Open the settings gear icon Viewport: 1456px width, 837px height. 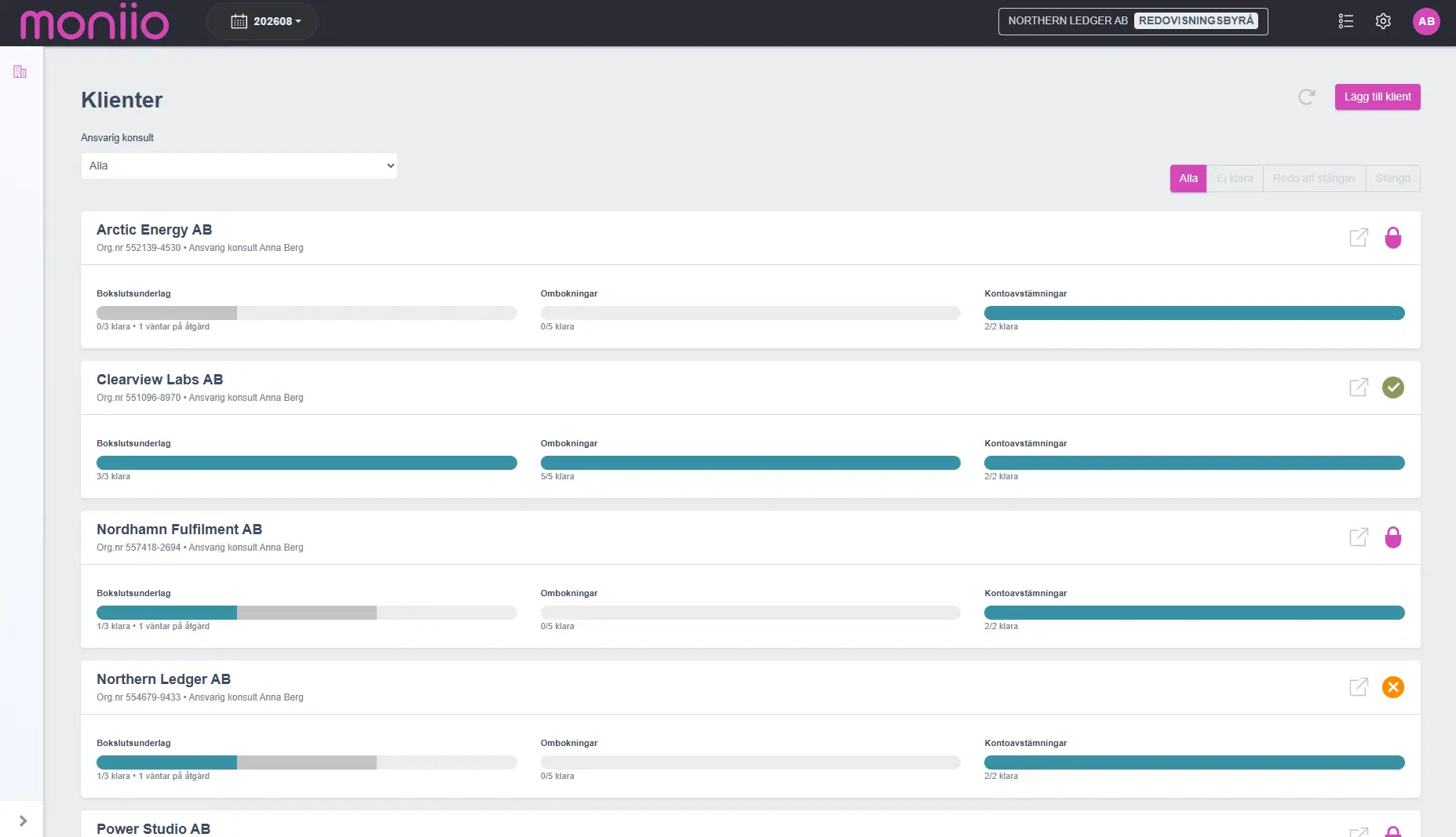1383,21
